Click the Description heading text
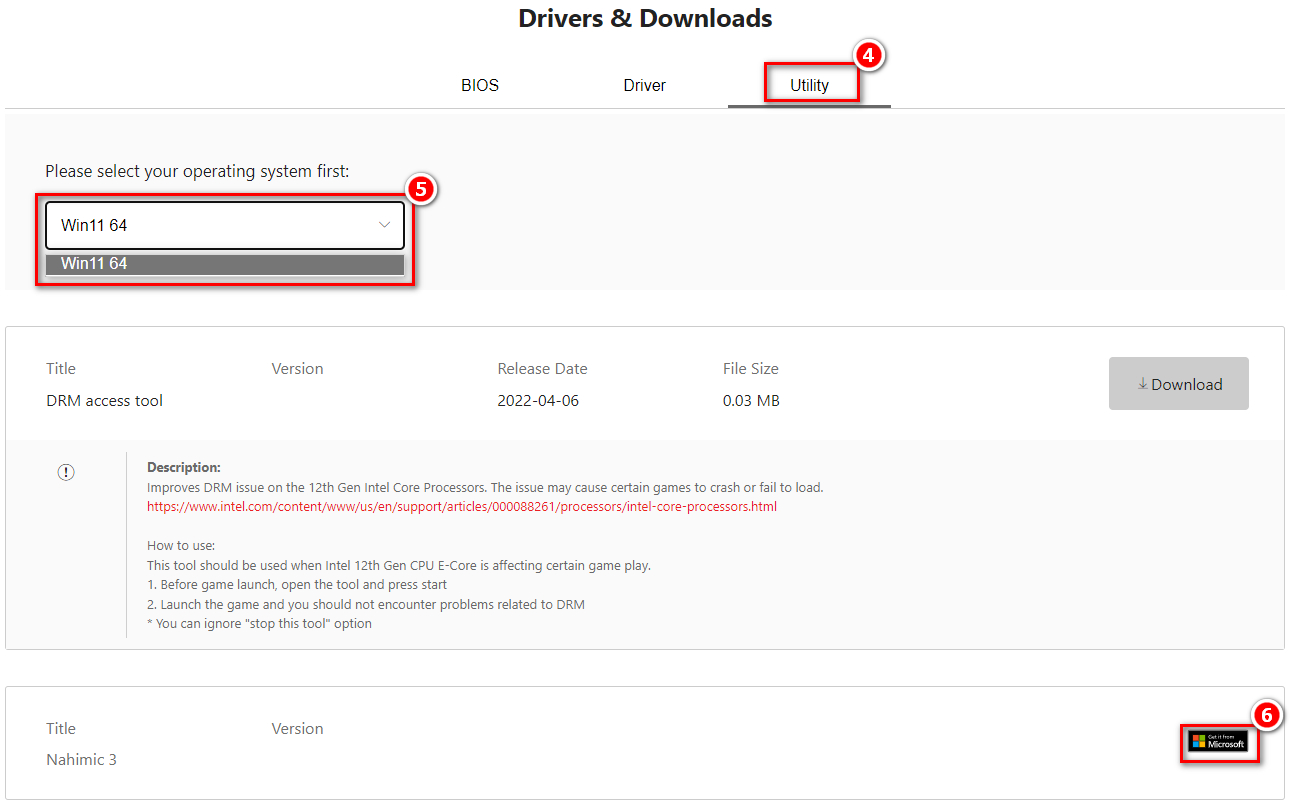The width and height of the screenshot is (1292, 803). tap(183, 467)
